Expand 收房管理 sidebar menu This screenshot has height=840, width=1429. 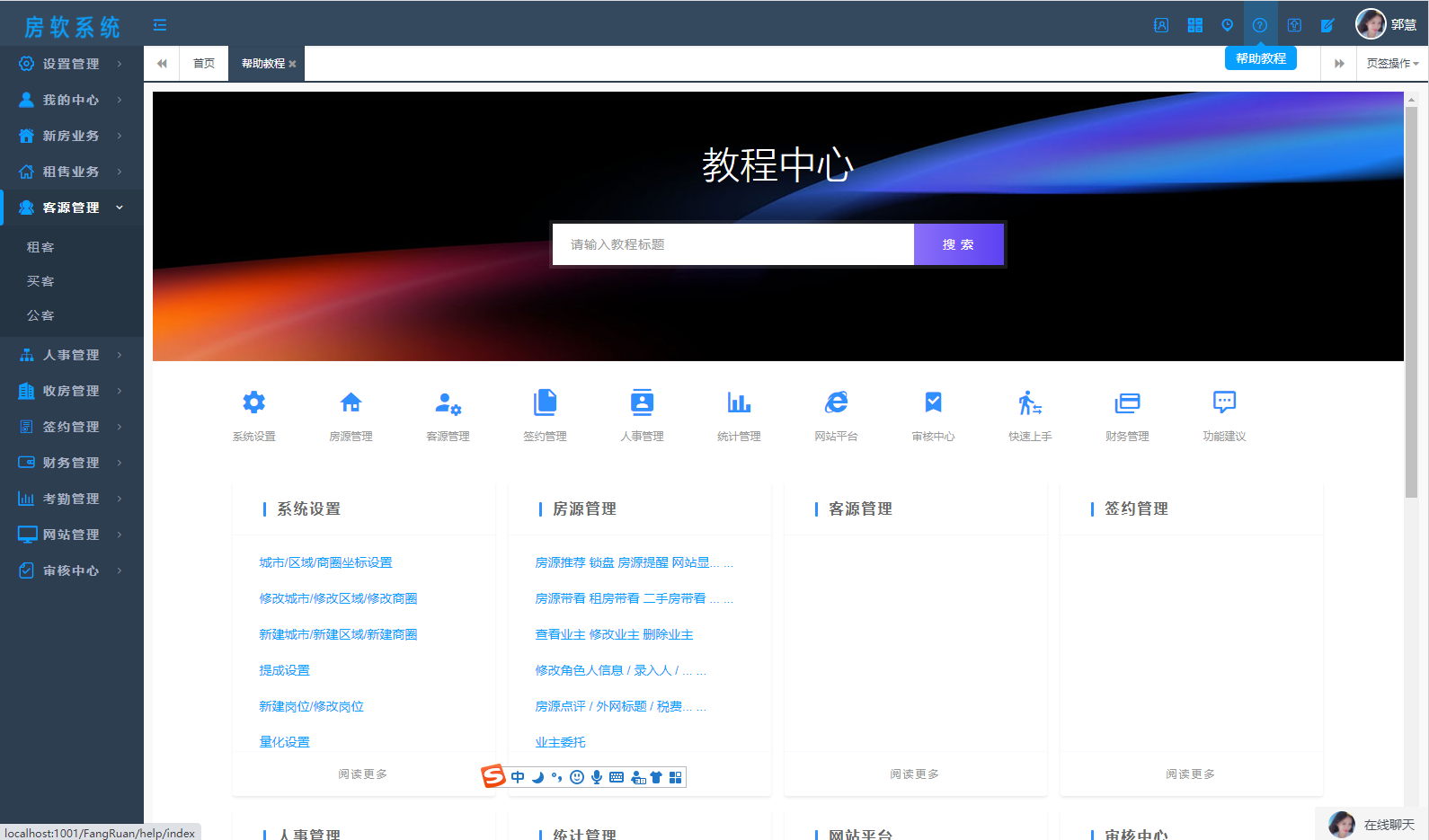tap(72, 391)
